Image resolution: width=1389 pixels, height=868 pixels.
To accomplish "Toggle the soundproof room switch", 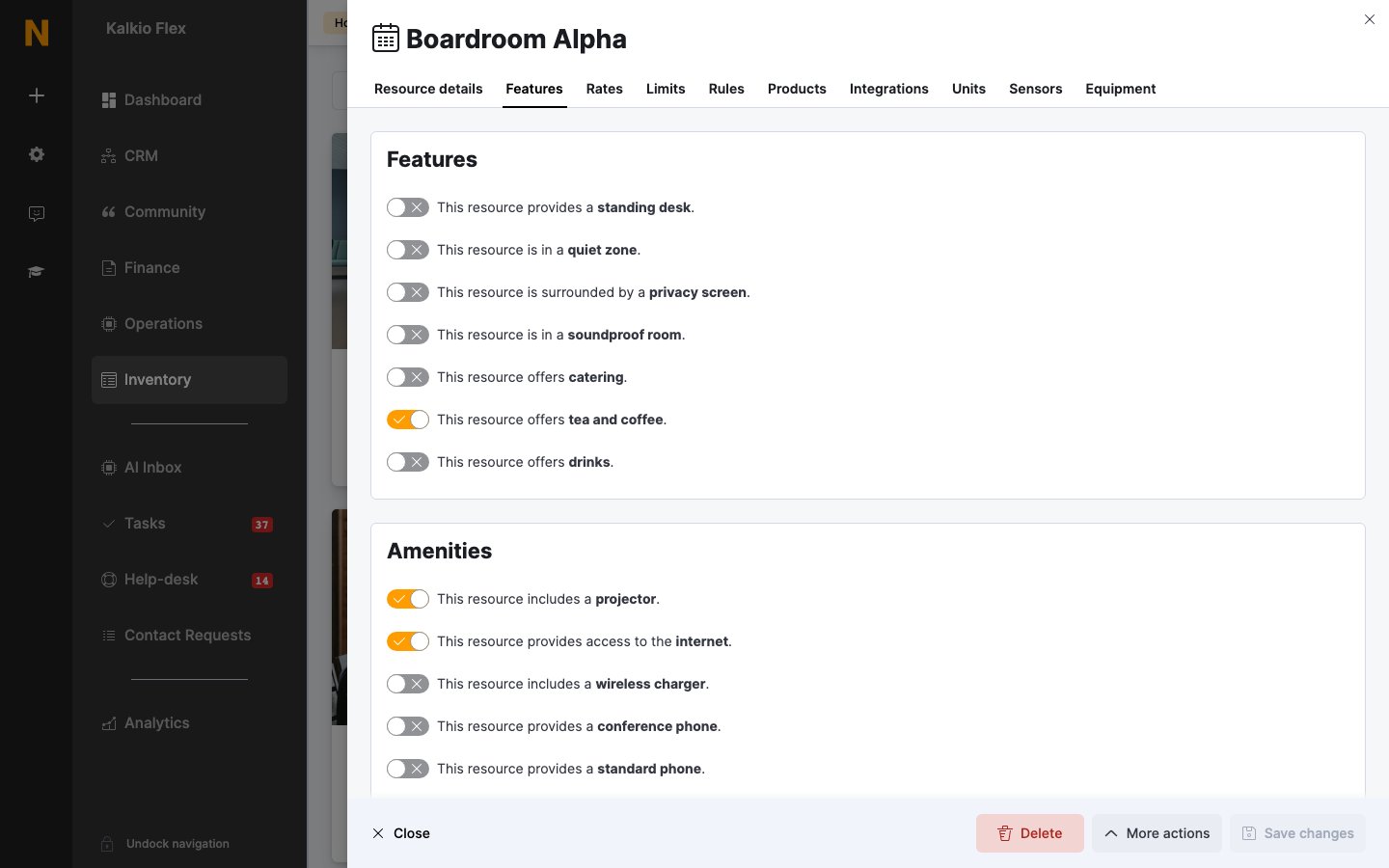I will pyautogui.click(x=408, y=335).
